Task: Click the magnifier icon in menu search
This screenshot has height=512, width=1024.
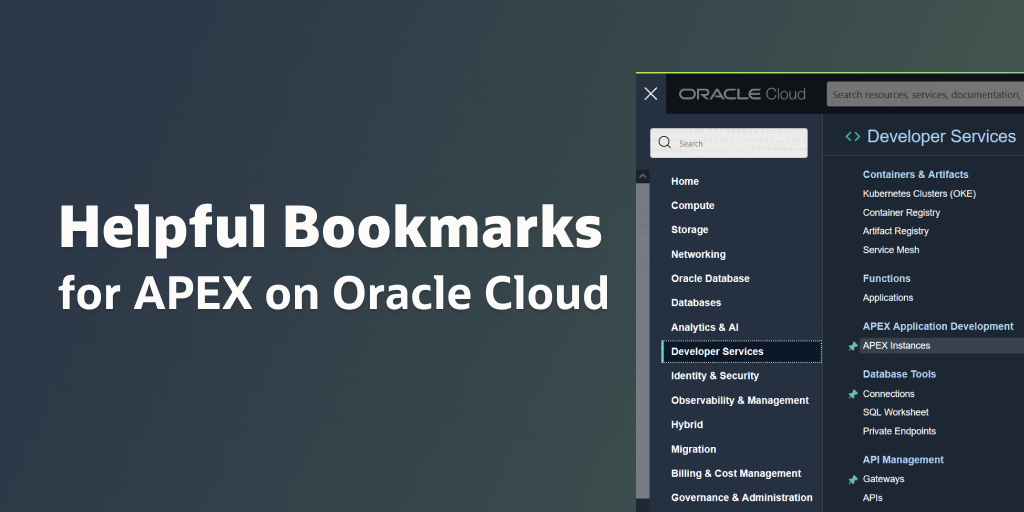Action: coord(665,142)
